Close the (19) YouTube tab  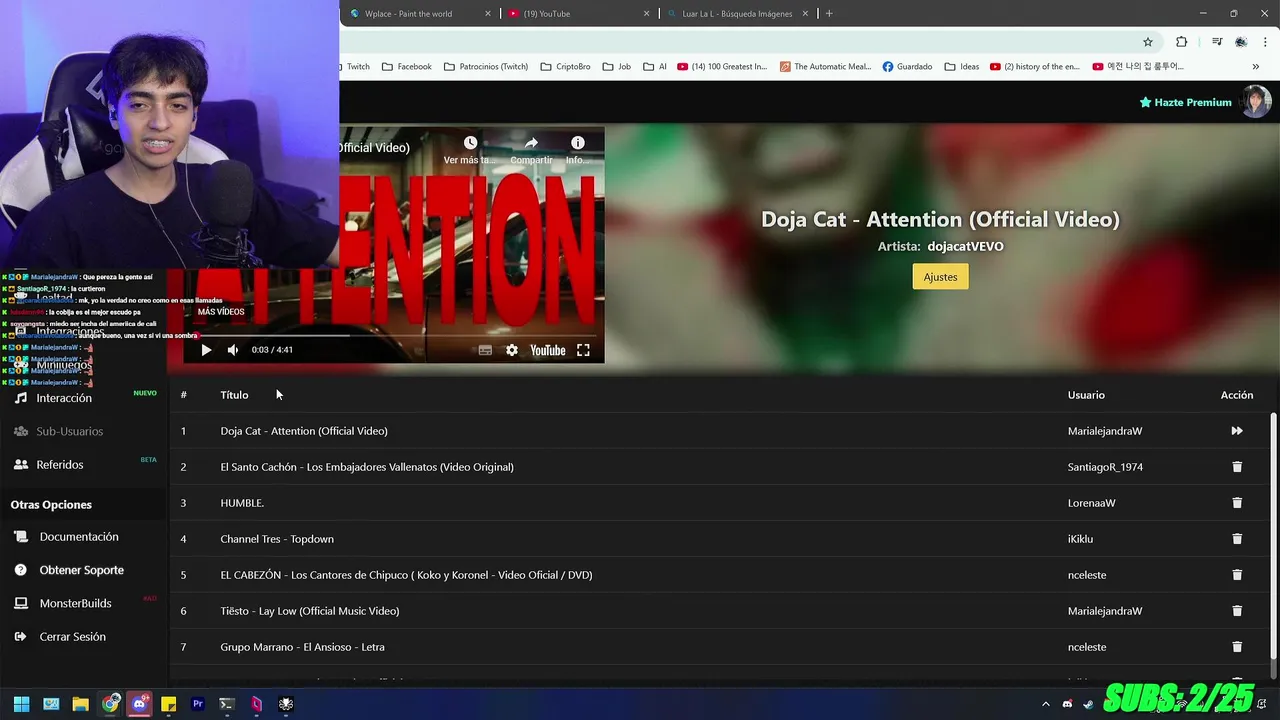646,14
